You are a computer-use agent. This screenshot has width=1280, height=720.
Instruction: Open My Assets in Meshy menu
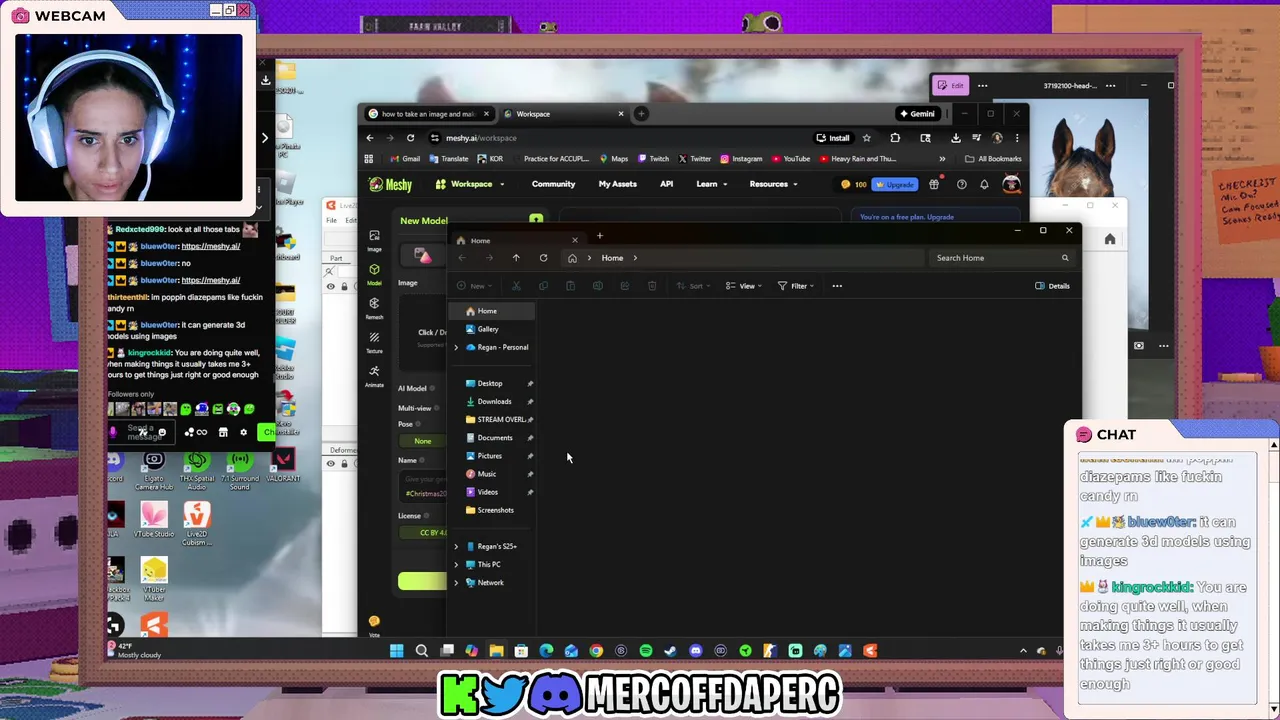point(617,184)
